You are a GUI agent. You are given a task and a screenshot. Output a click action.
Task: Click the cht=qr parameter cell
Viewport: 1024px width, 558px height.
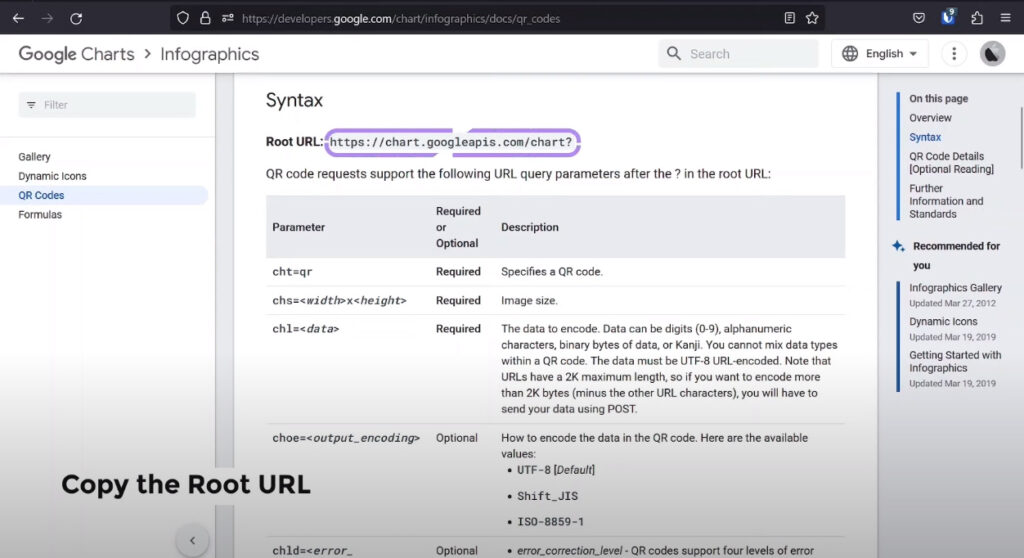click(292, 272)
